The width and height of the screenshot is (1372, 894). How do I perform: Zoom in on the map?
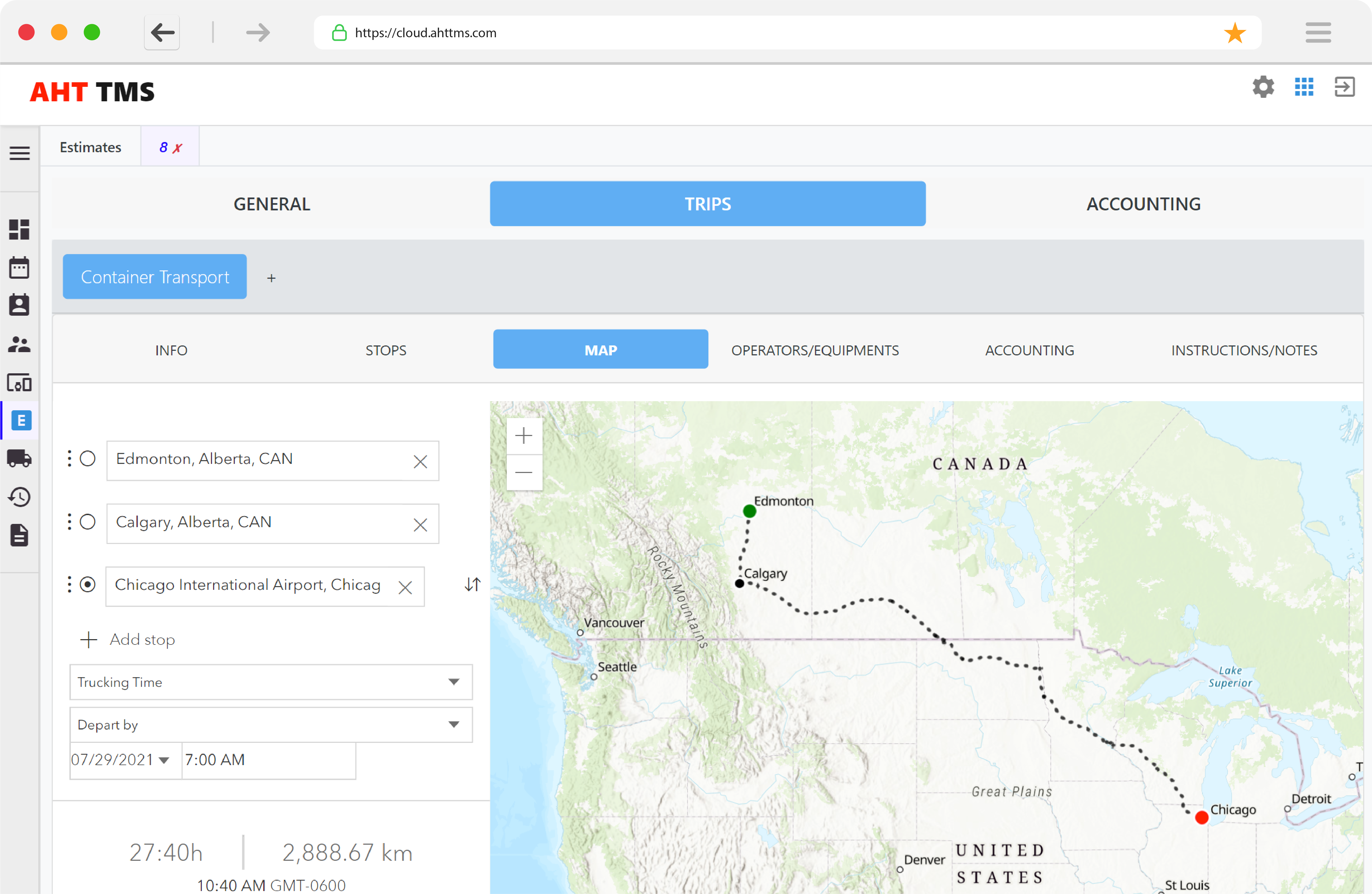click(x=523, y=436)
